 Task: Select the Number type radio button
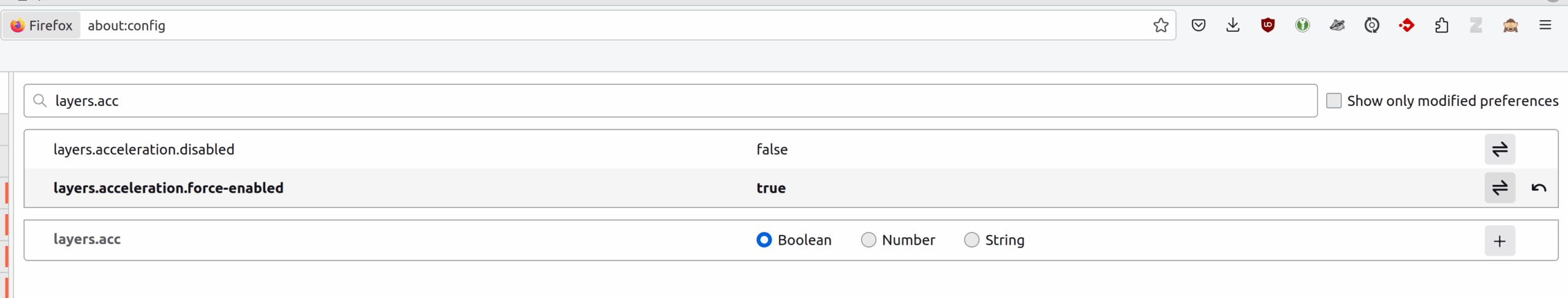pyautogui.click(x=869, y=240)
